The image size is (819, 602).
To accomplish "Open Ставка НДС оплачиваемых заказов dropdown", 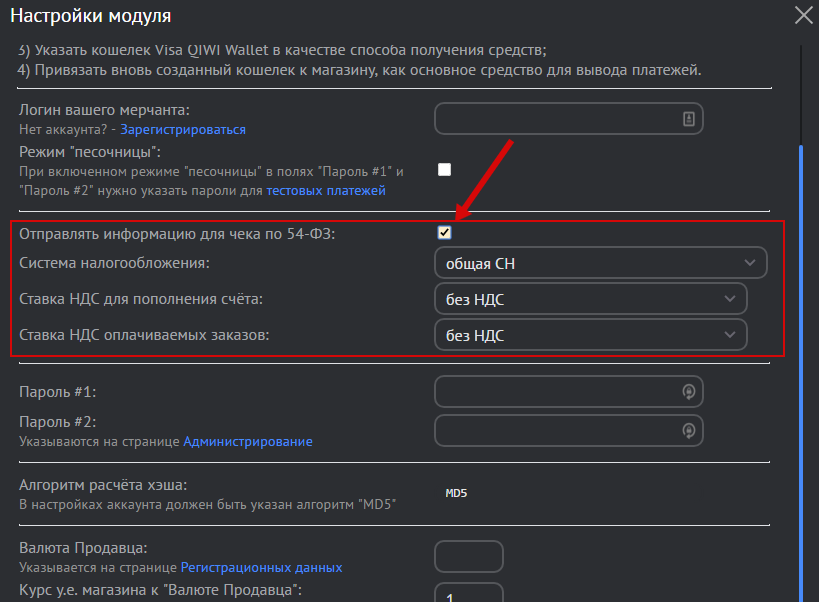I will point(590,334).
